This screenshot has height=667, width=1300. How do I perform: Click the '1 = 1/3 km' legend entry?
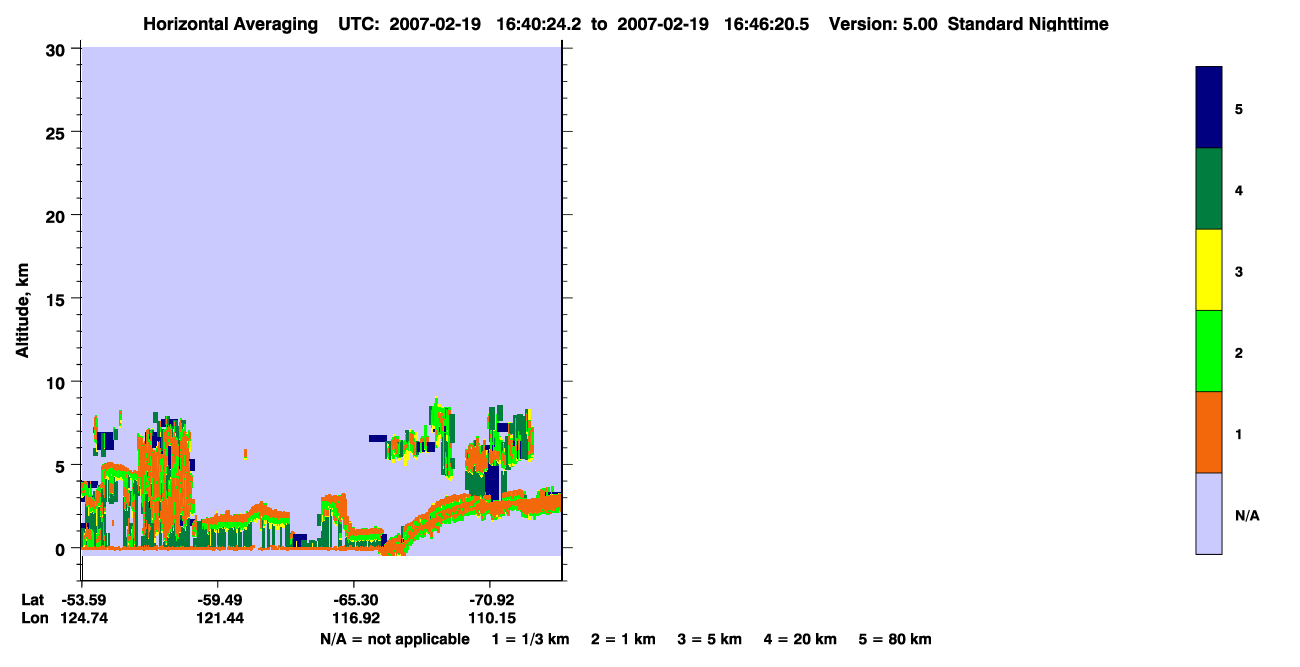tap(530, 639)
